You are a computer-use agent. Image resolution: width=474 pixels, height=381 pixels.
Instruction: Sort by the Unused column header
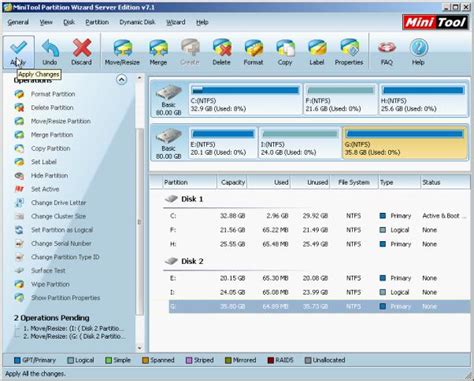(310, 182)
